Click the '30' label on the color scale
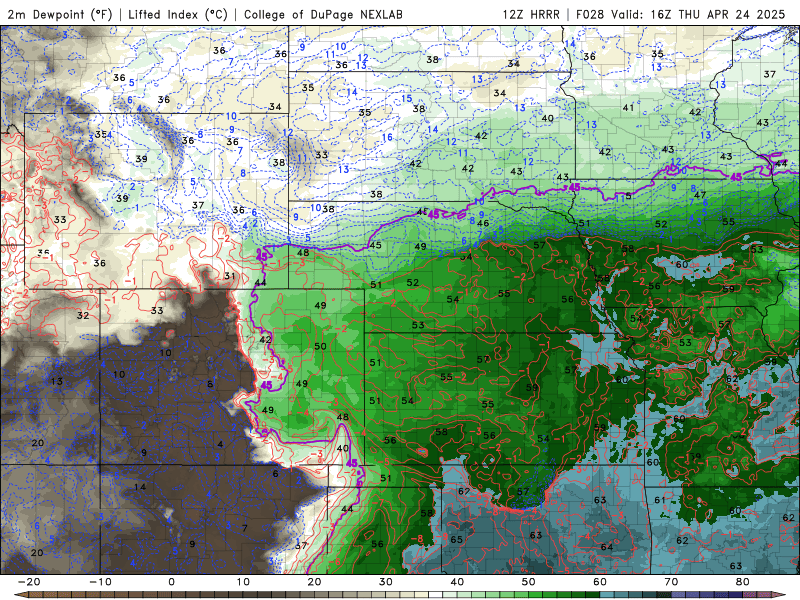The width and height of the screenshot is (800, 600). 386,582
